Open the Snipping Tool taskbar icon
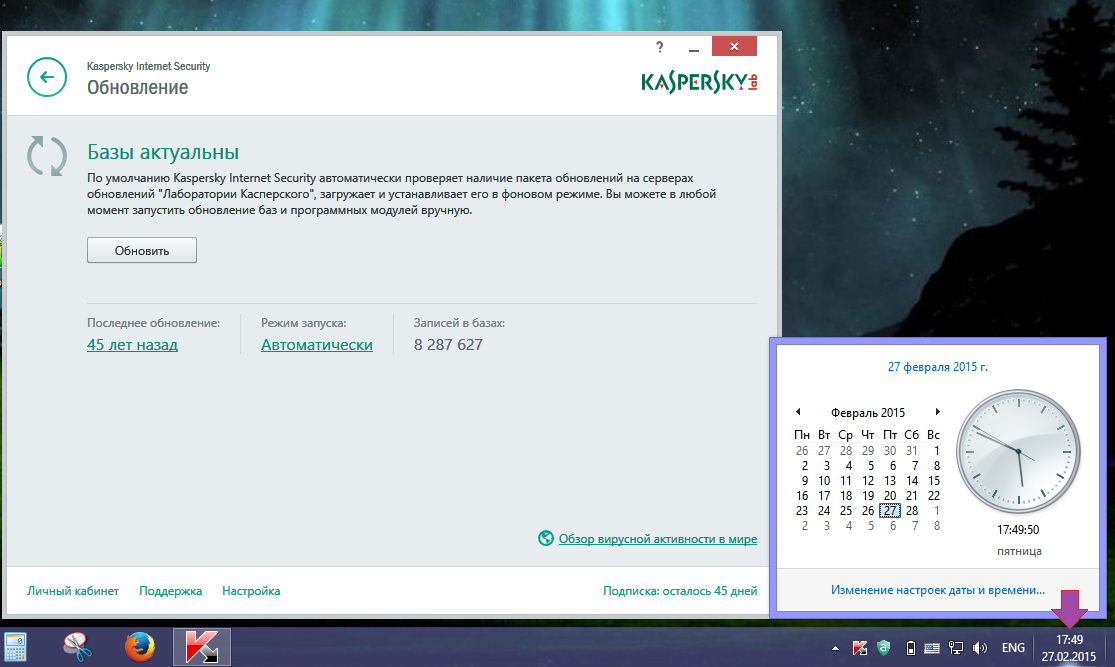1115x667 pixels. [77, 647]
